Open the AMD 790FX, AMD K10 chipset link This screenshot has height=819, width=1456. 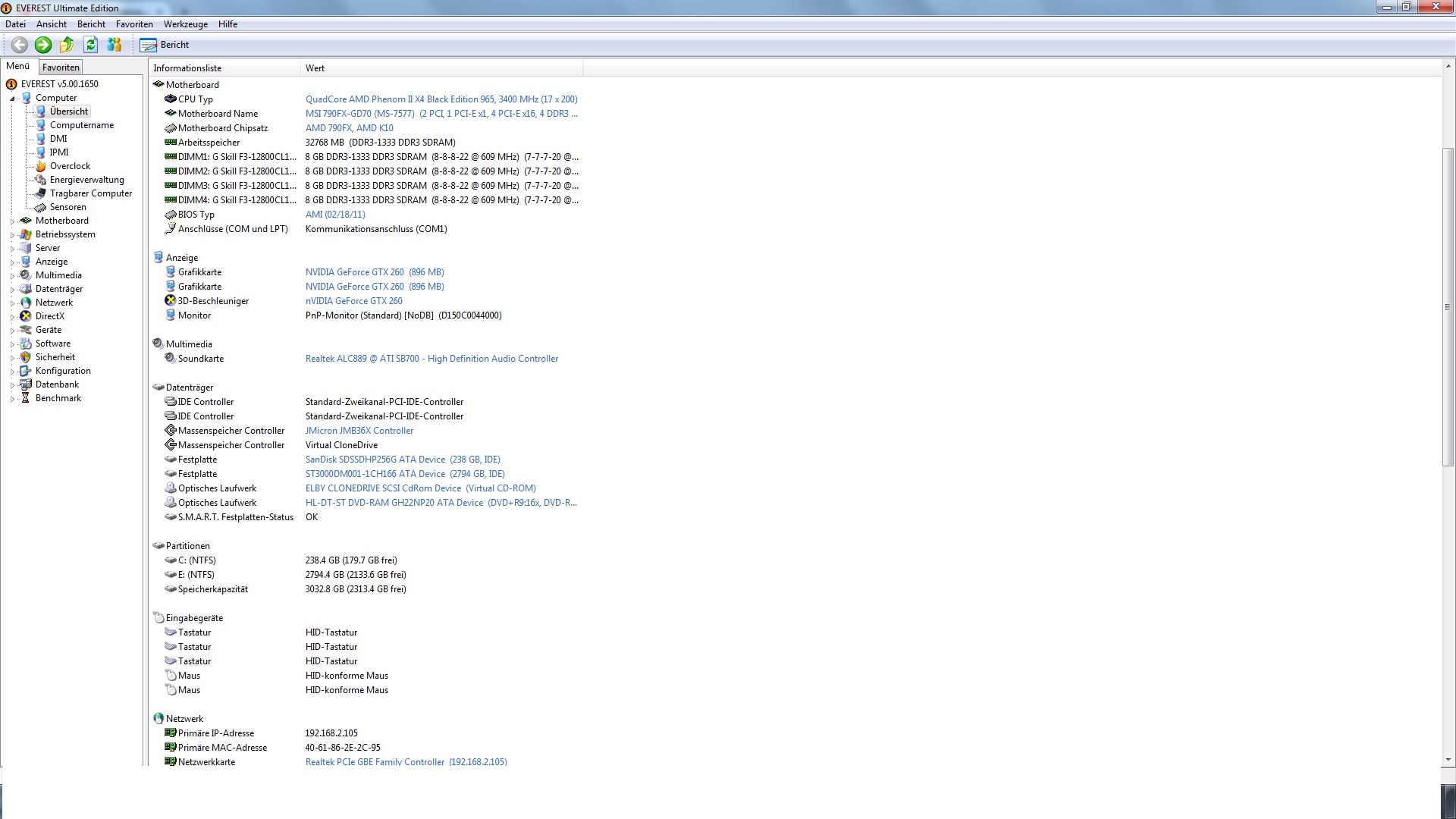point(350,128)
